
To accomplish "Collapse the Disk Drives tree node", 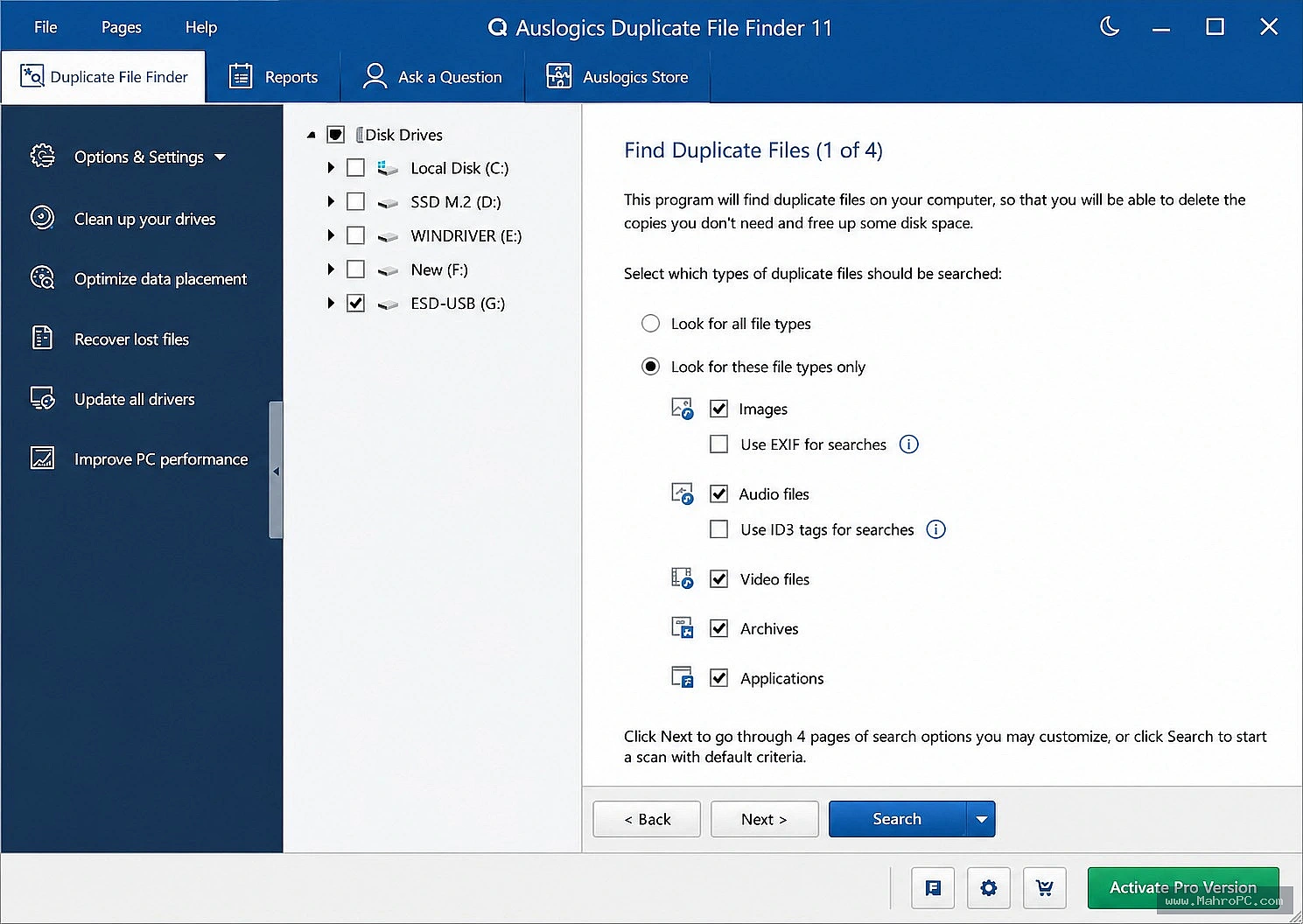I will click(x=312, y=135).
